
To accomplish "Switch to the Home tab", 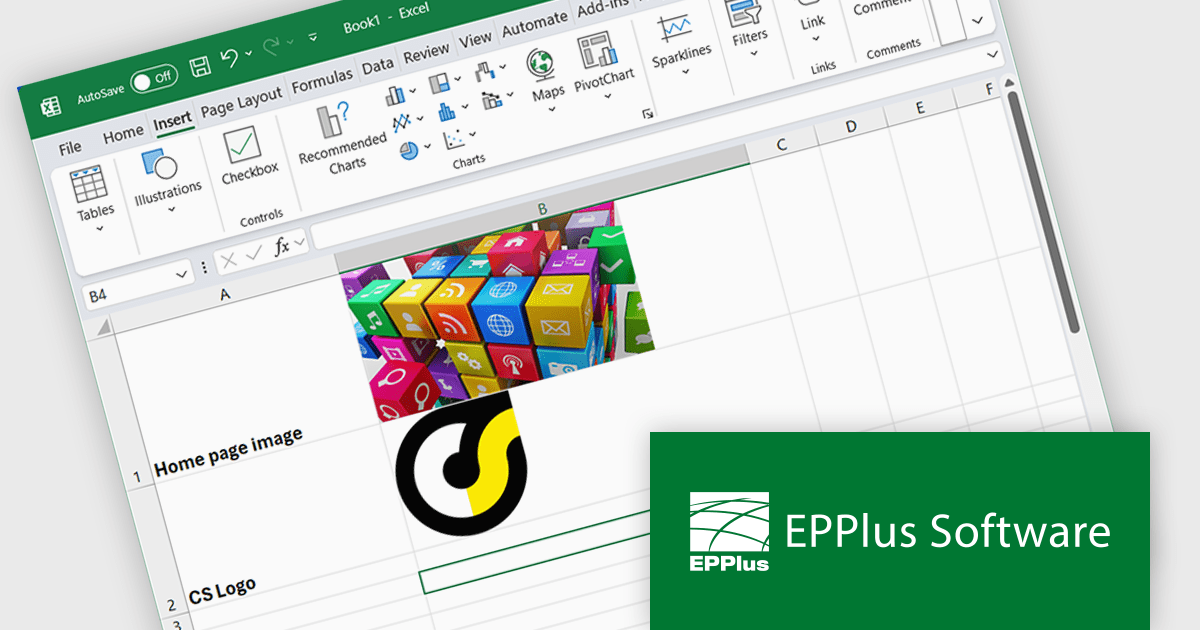I will 123,133.
